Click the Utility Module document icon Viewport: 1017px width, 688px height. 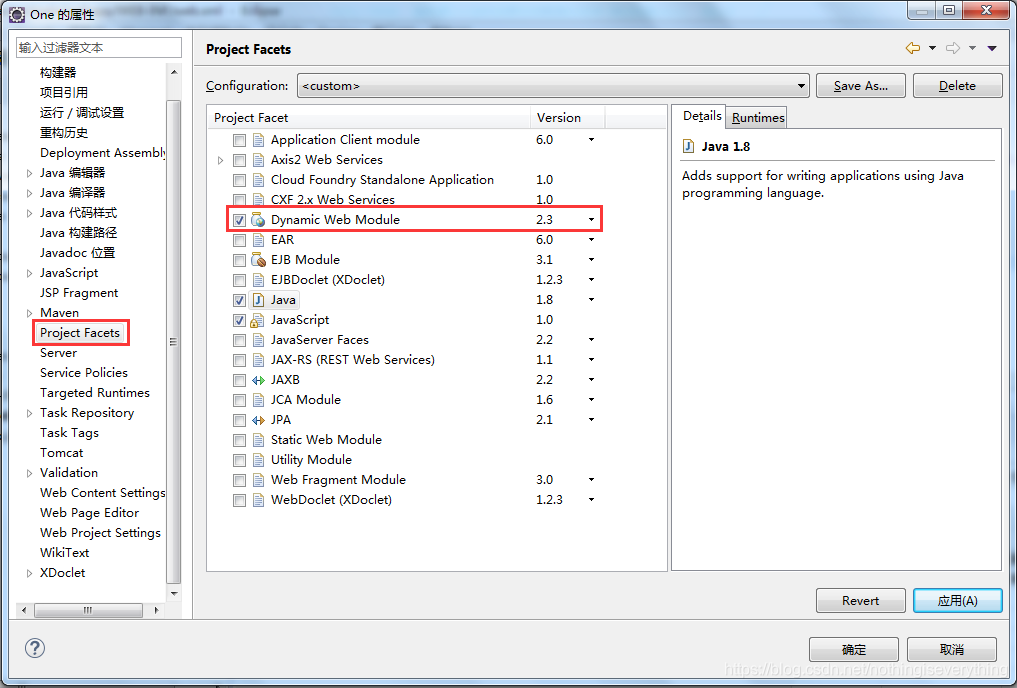click(258, 460)
